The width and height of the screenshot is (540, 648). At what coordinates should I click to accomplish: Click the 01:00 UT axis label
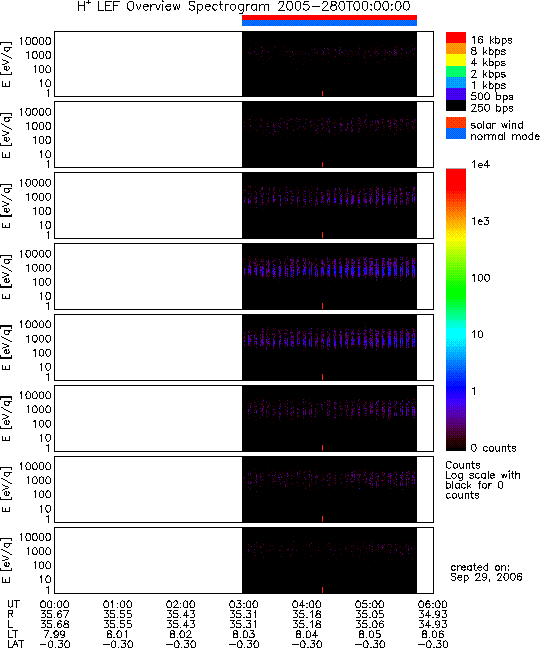coord(118,605)
